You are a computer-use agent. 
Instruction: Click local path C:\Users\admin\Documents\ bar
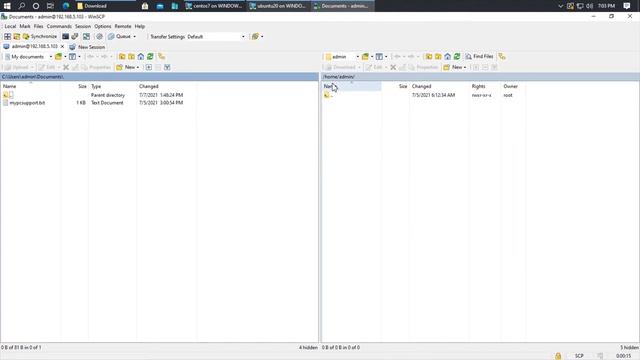159,77
